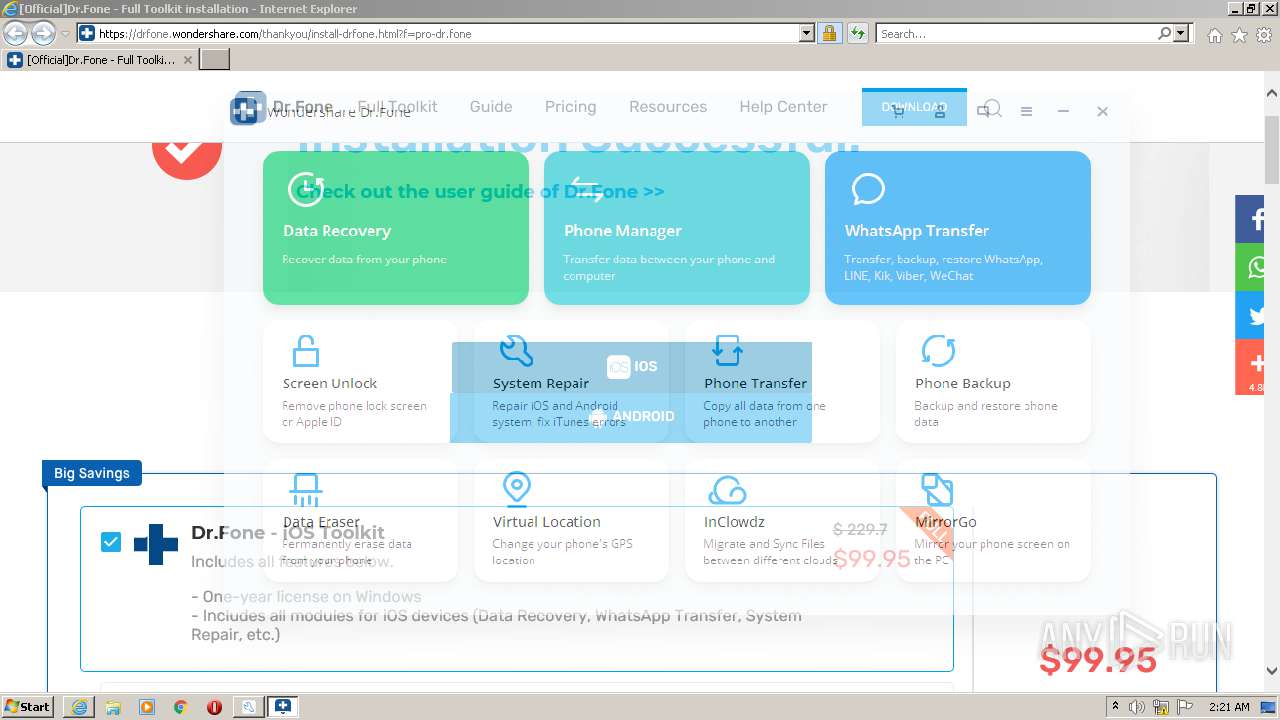This screenshot has height=720, width=1280.
Task: Open the Dr.Fone hamburger menu
Action: click(x=1026, y=111)
